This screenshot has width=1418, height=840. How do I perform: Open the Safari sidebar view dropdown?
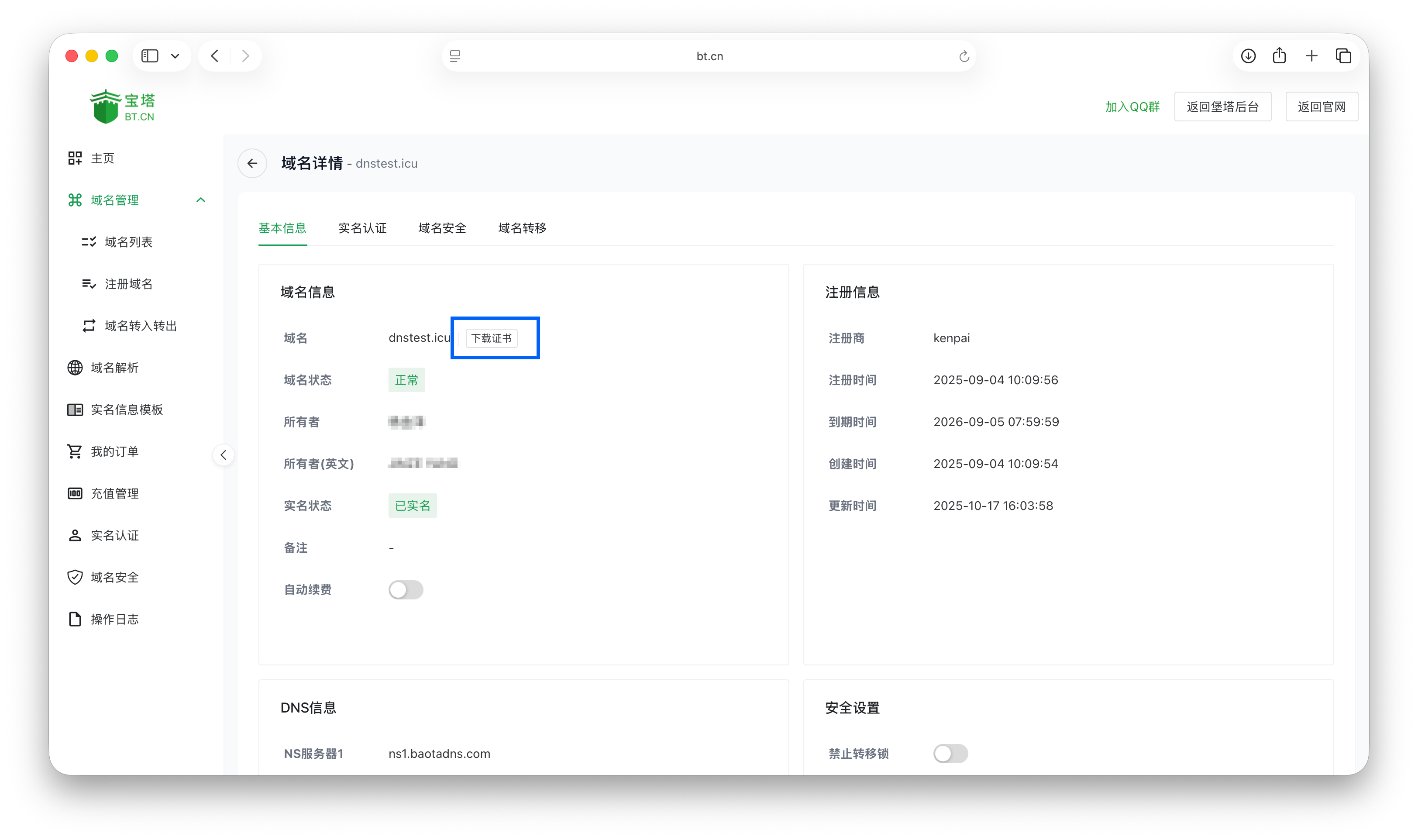pos(175,55)
